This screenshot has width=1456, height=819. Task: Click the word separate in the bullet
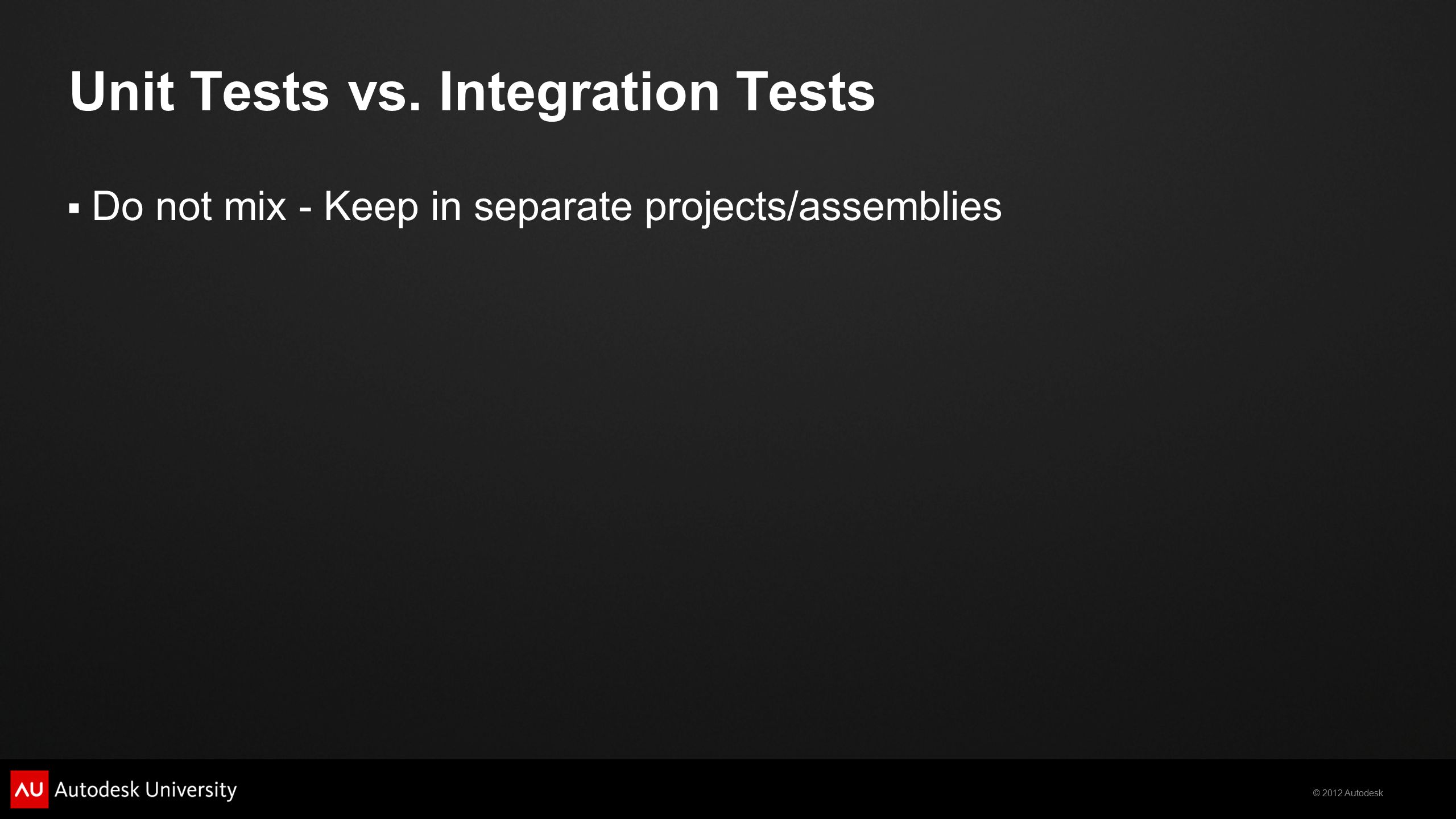(553, 208)
